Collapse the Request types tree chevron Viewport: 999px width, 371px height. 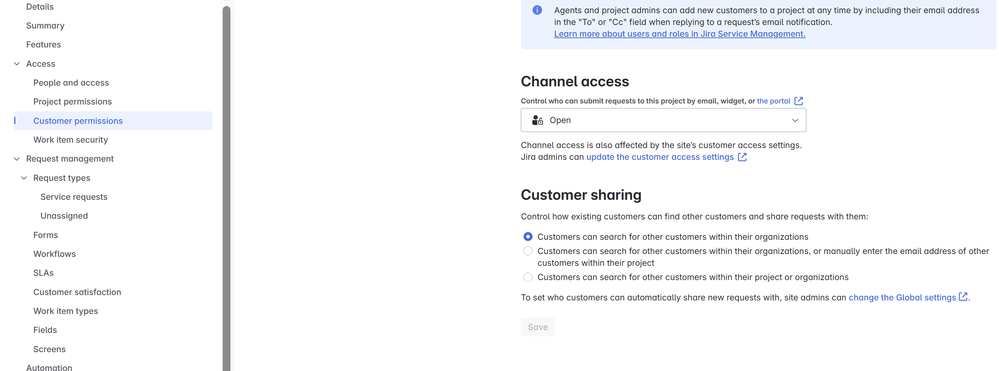tap(24, 178)
